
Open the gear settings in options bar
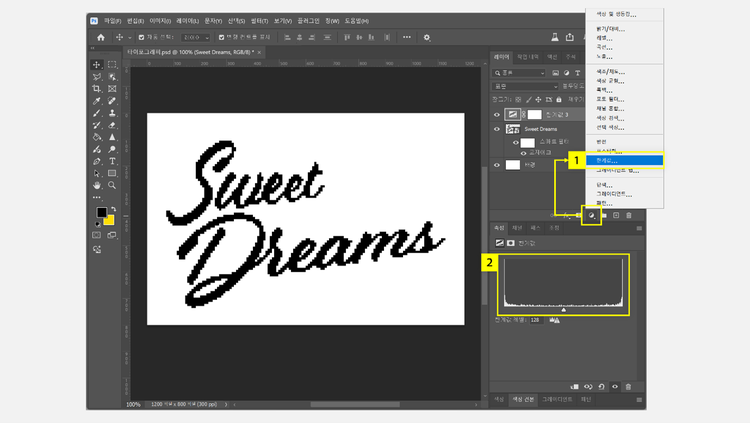point(427,38)
